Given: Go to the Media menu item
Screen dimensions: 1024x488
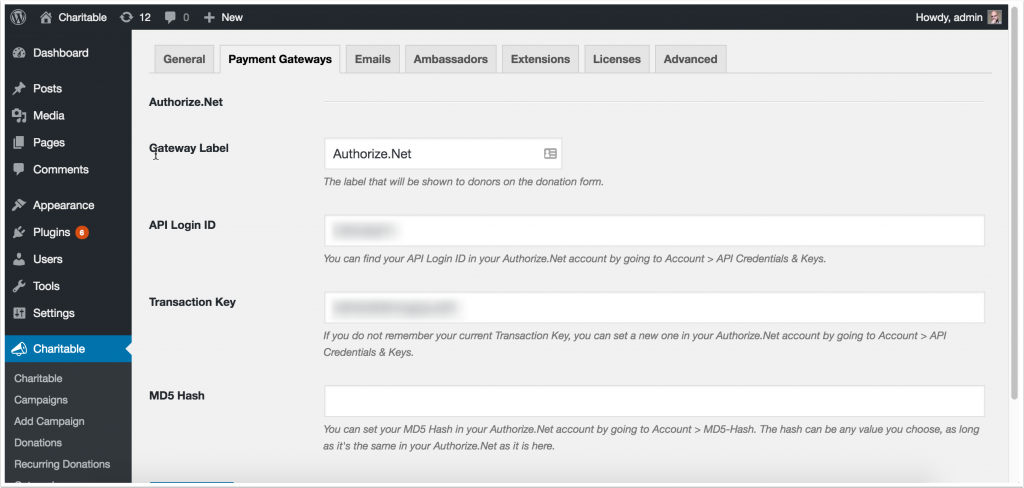Looking at the screenshot, I should pos(68,116).
